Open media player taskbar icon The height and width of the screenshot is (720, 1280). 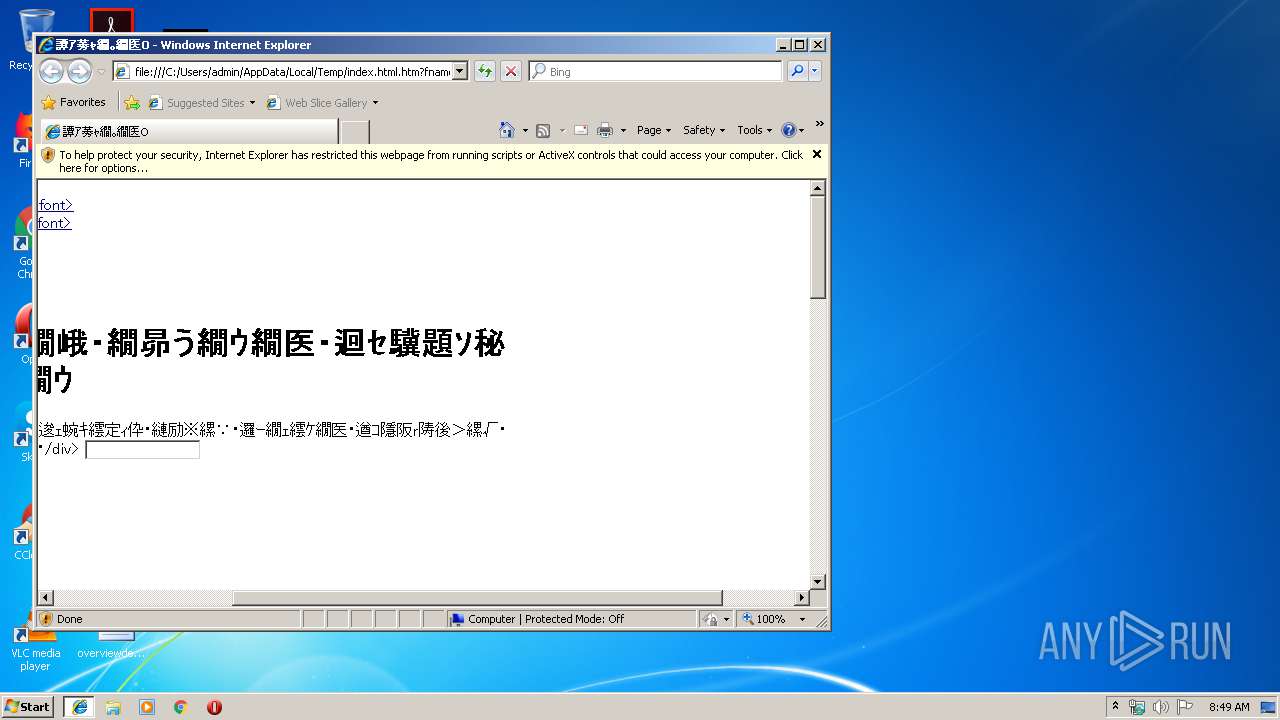click(147, 706)
